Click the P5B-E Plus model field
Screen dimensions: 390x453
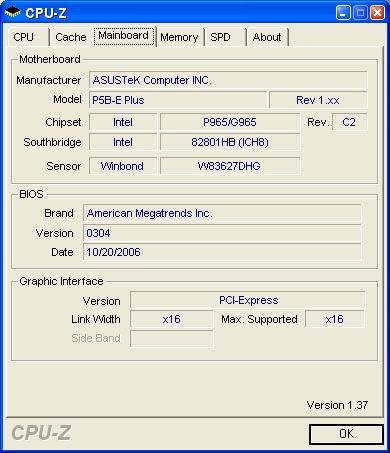click(x=178, y=100)
